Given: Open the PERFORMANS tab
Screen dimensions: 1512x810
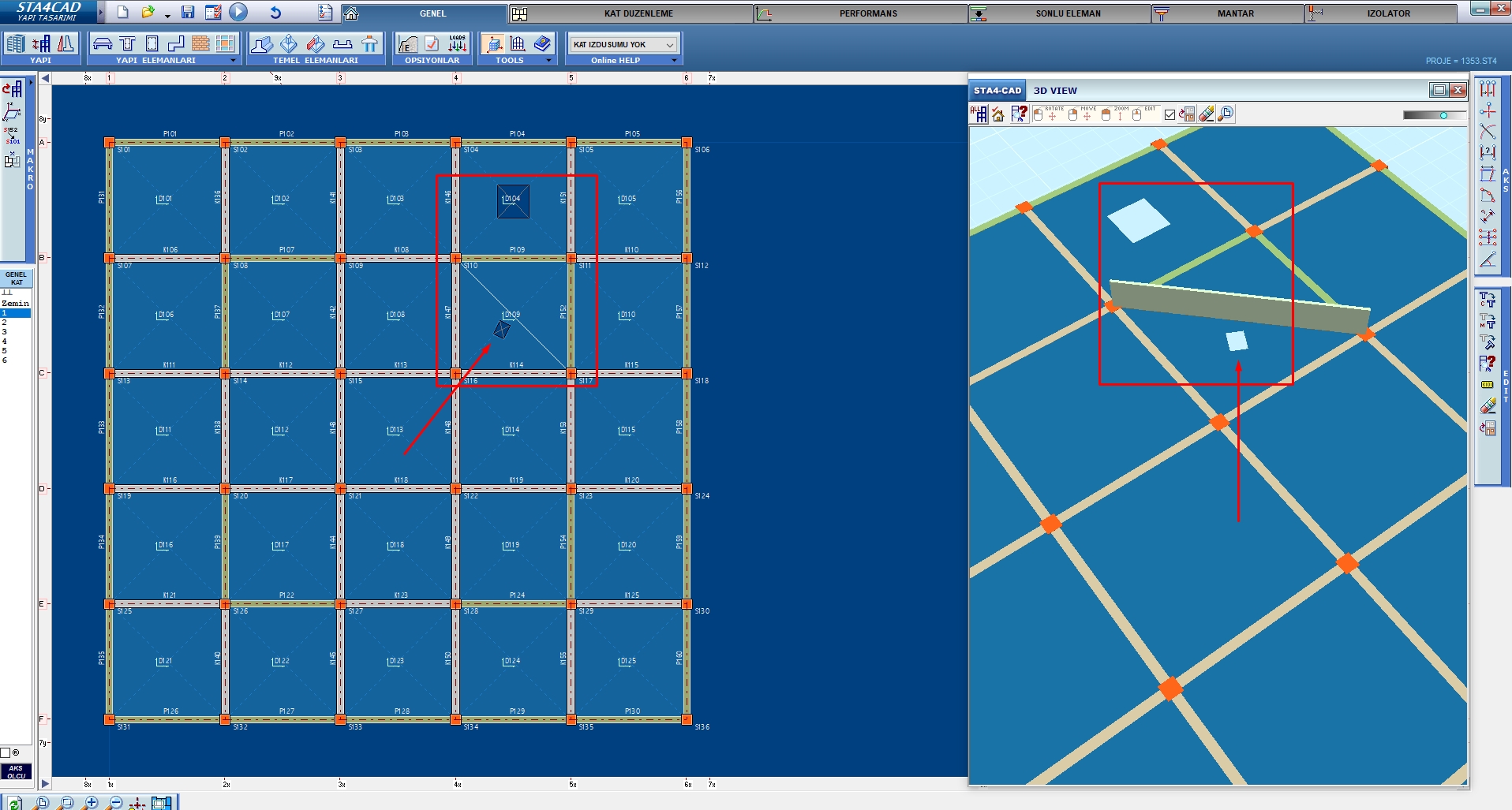Looking at the screenshot, I should [867, 13].
